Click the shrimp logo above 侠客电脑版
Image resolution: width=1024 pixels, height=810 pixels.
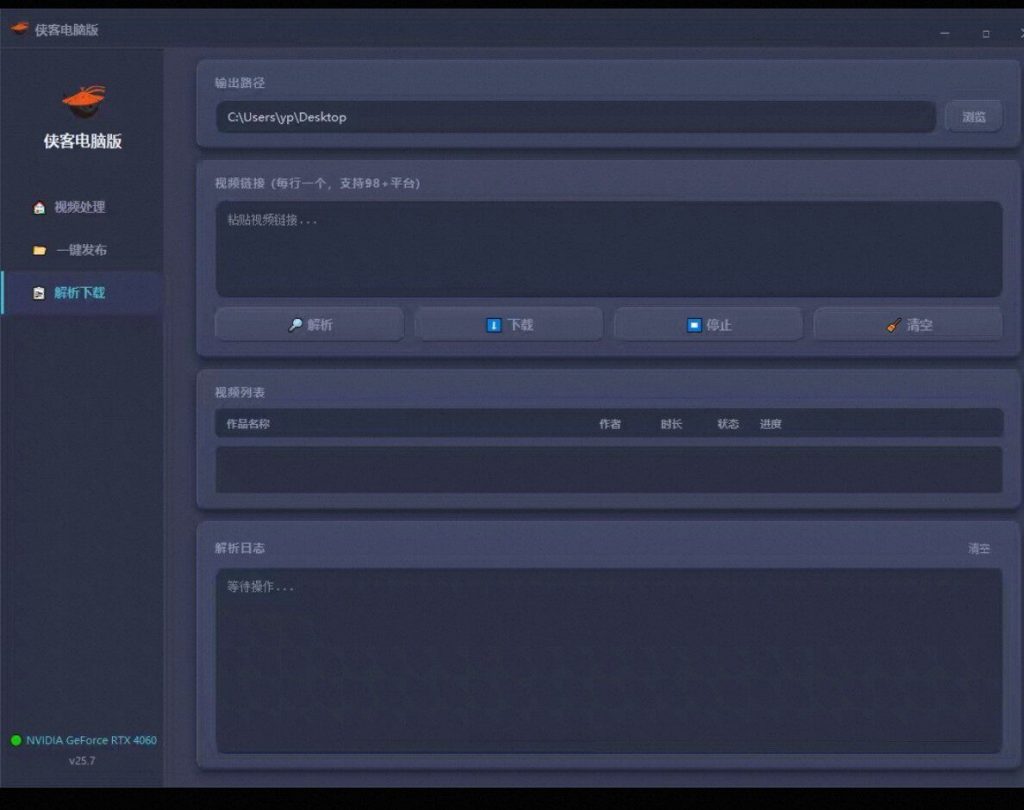[84, 101]
